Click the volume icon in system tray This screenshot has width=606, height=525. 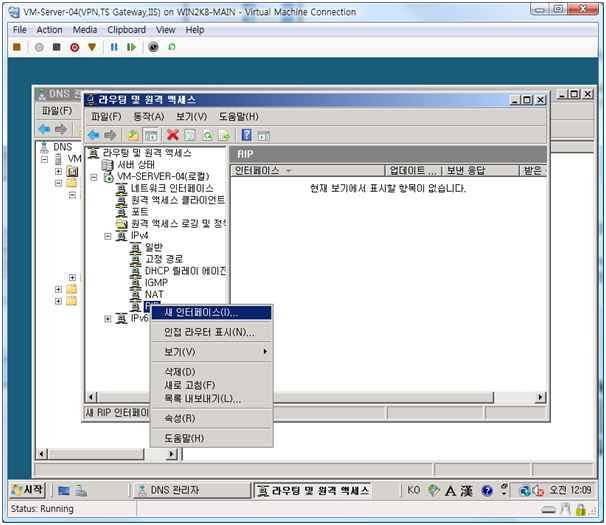[538, 491]
